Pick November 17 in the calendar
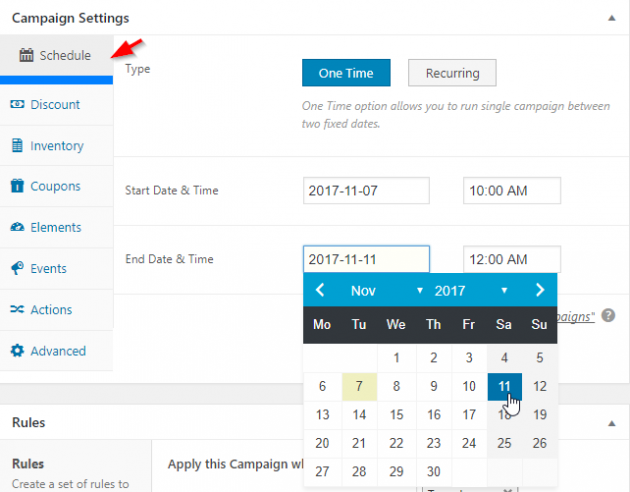630x492 pixels. pyautogui.click(x=469, y=414)
